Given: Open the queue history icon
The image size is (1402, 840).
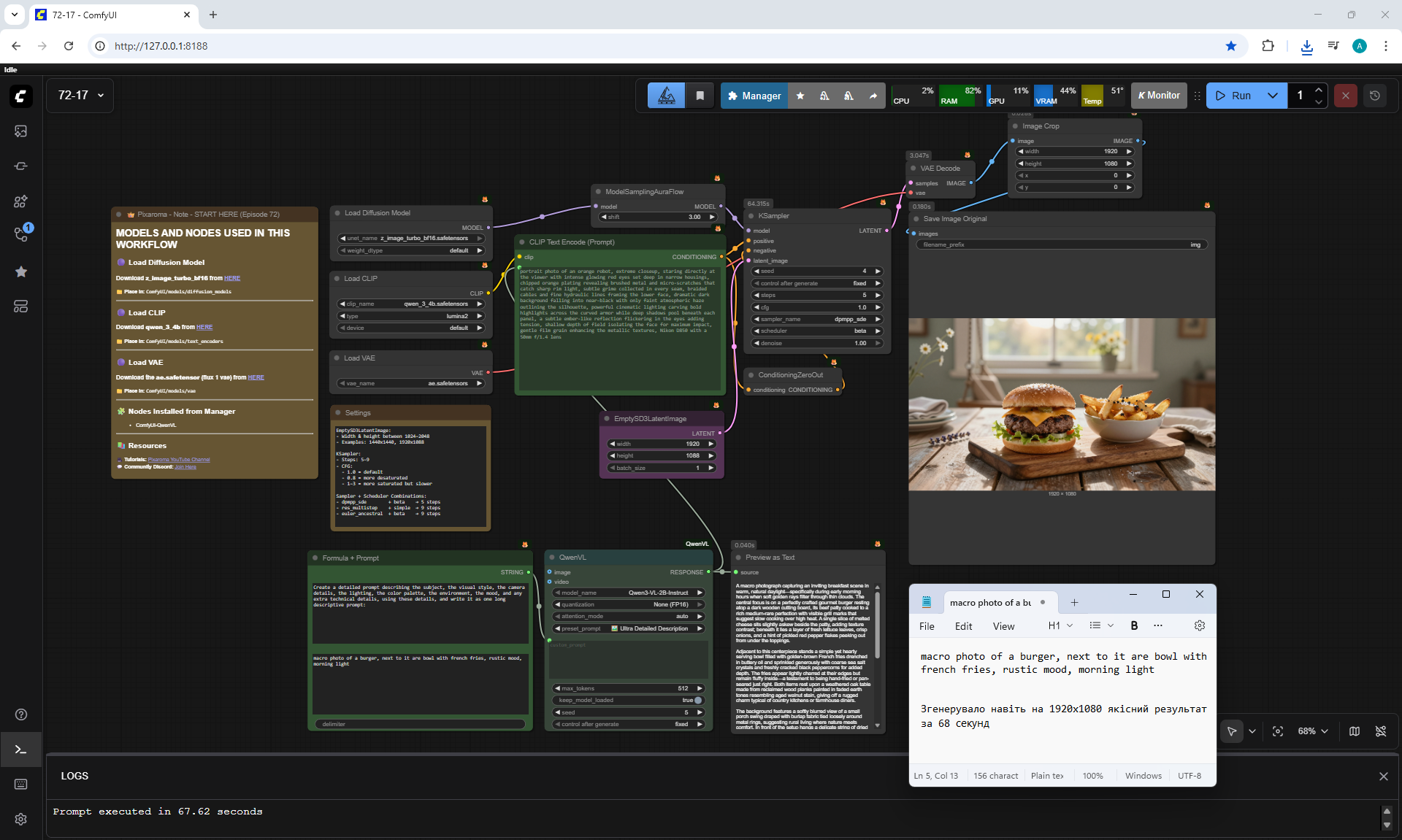Looking at the screenshot, I should pyautogui.click(x=1375, y=96).
